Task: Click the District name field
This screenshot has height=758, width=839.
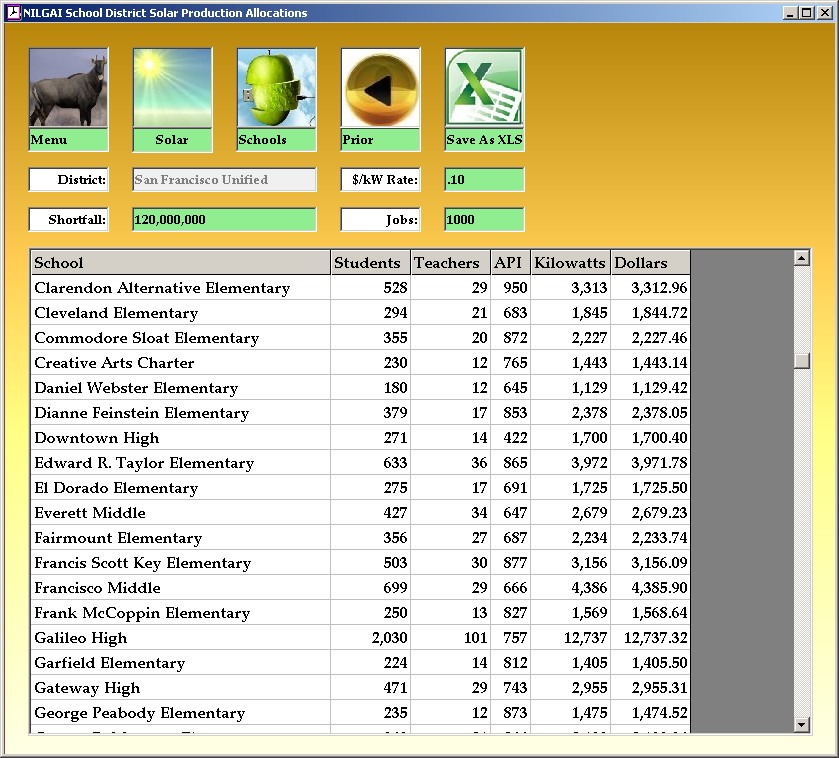Action: tap(224, 180)
